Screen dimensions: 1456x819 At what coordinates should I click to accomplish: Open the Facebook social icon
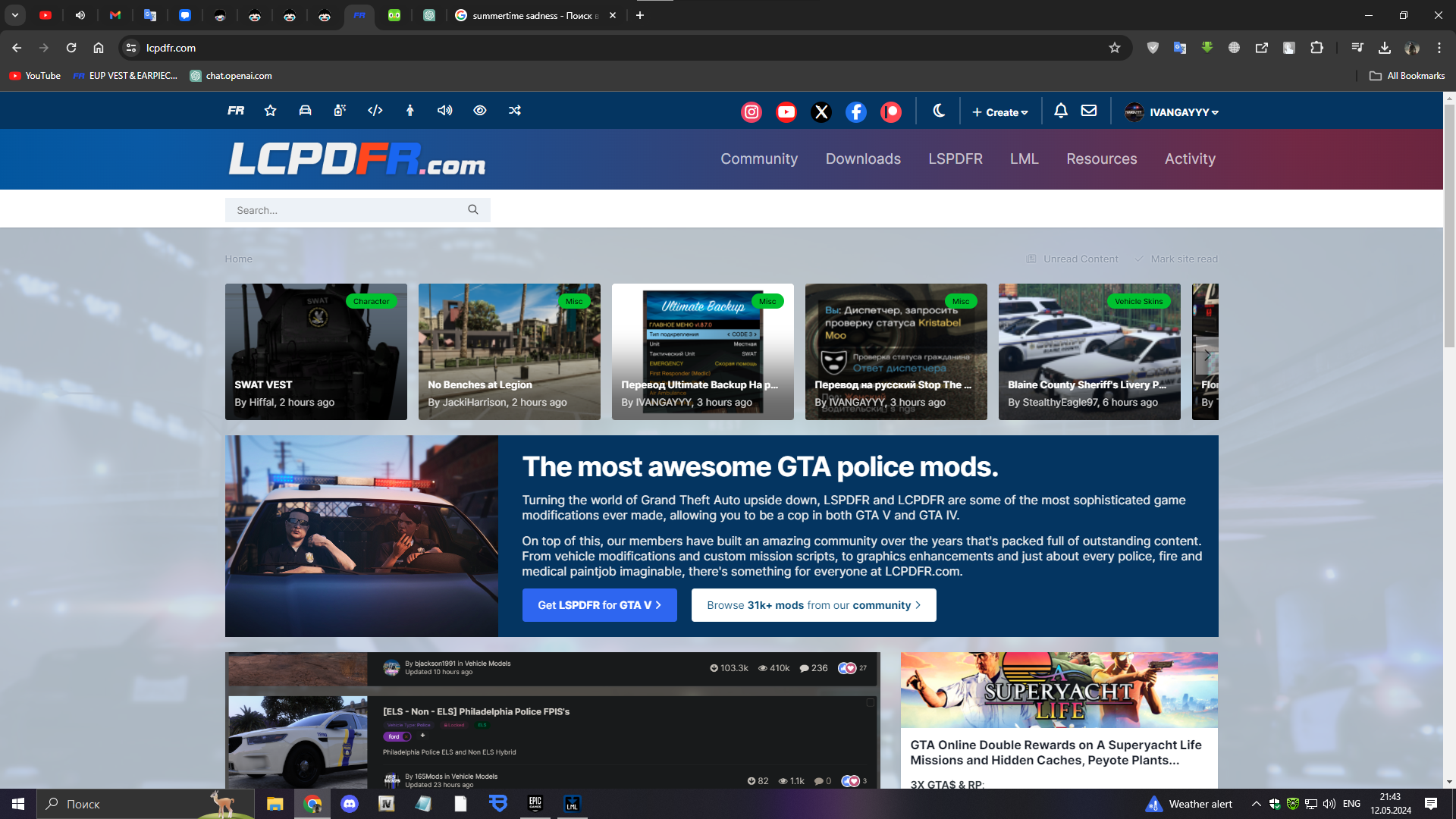point(856,112)
